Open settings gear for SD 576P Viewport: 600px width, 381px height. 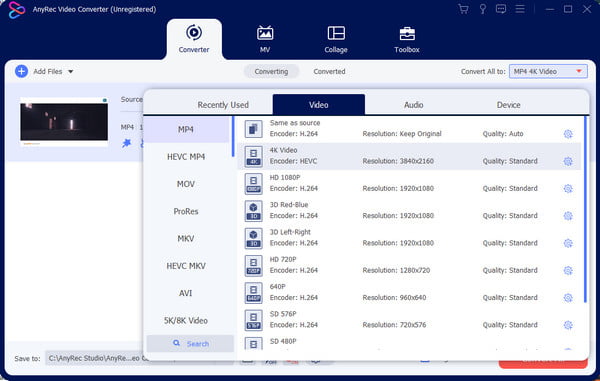pos(568,325)
